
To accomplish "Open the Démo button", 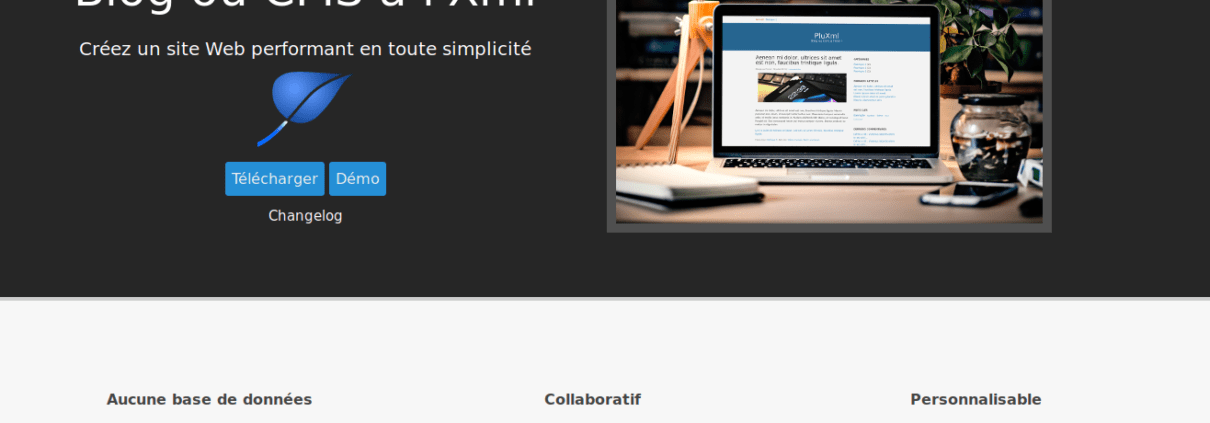I will point(357,179).
